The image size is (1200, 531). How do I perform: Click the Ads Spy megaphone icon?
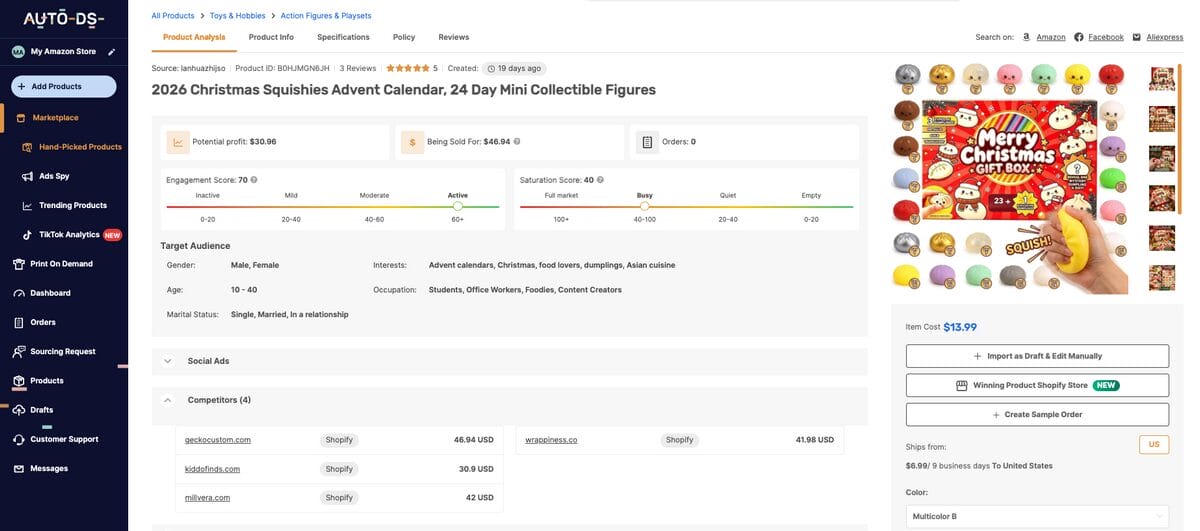28,176
